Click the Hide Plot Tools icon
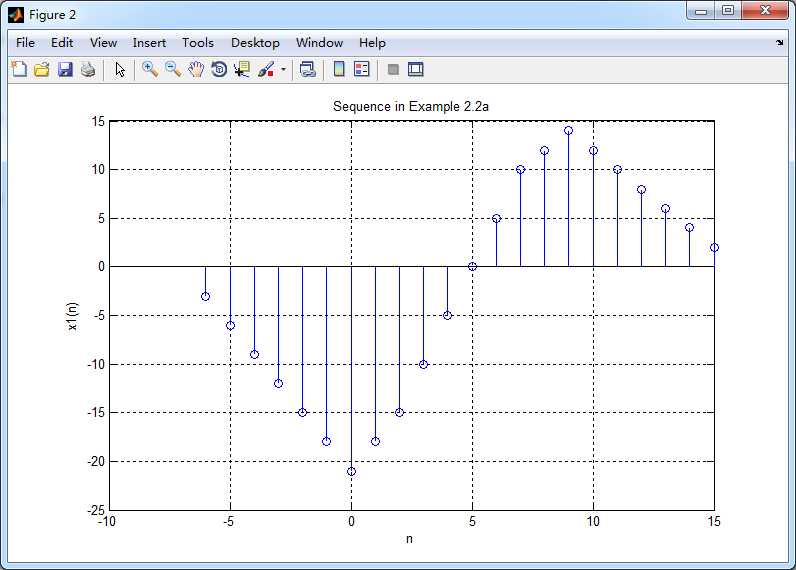Screen dimensions: 796x570 pos(393,70)
